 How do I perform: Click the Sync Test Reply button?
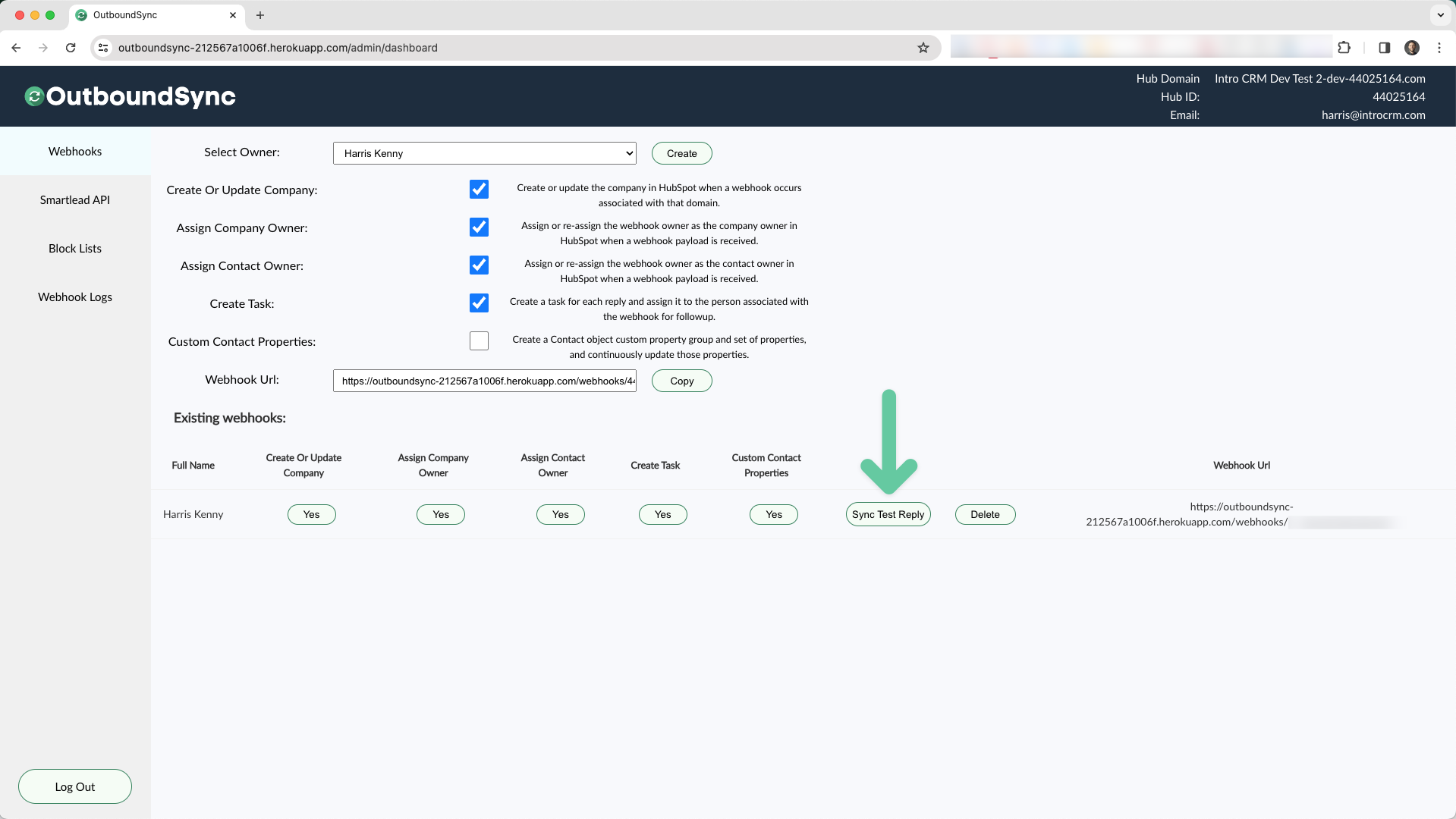tap(888, 514)
